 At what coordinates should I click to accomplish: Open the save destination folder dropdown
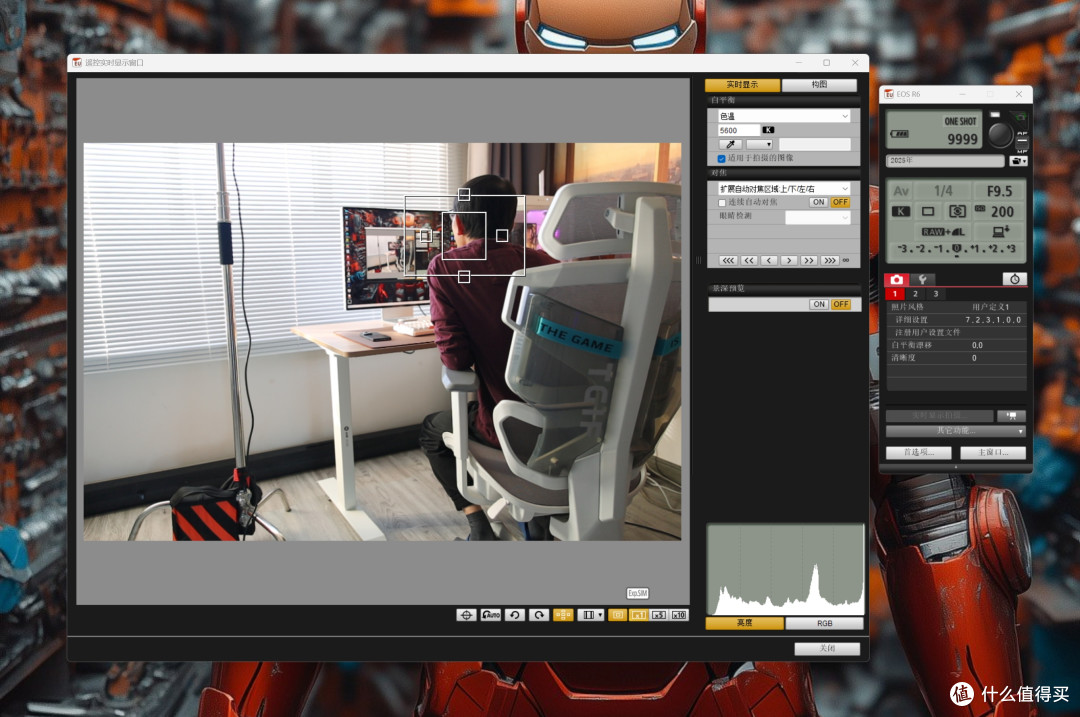coord(1018,160)
